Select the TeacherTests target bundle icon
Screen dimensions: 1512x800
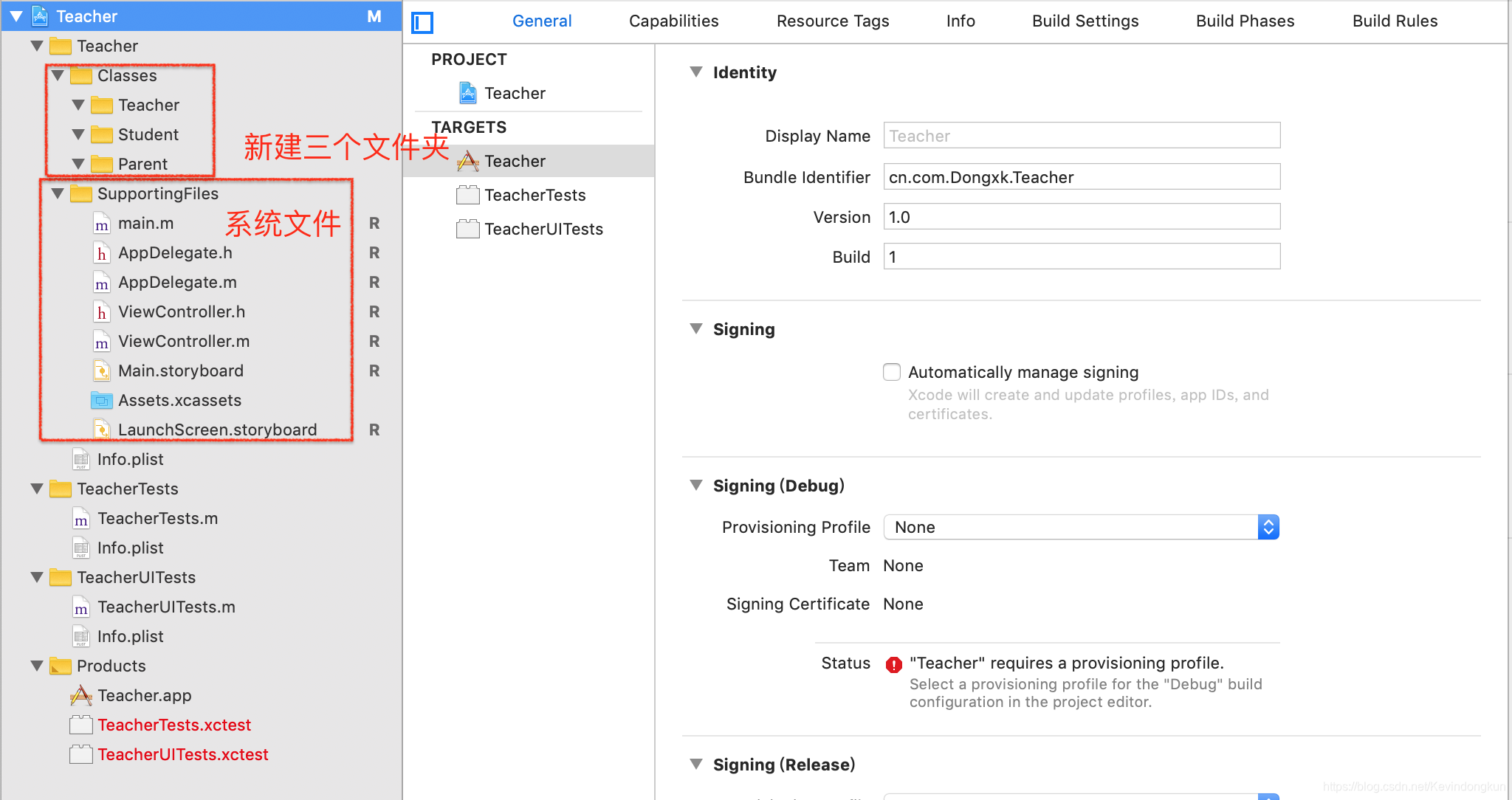pos(468,195)
